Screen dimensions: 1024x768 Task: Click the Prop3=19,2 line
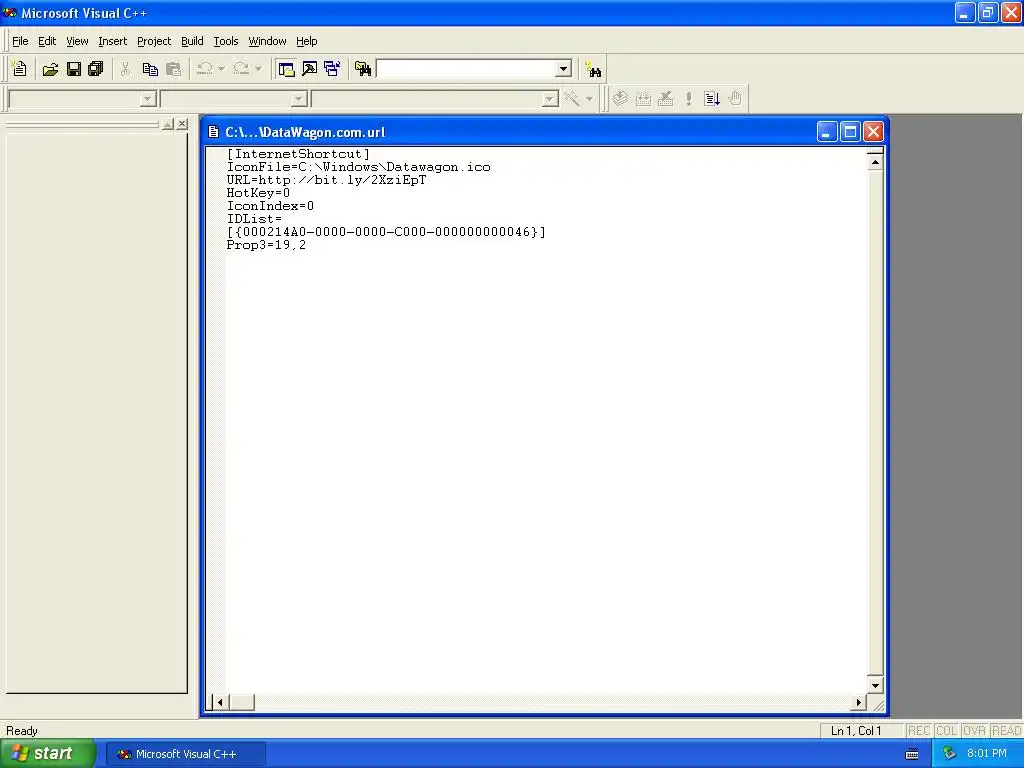click(266, 246)
